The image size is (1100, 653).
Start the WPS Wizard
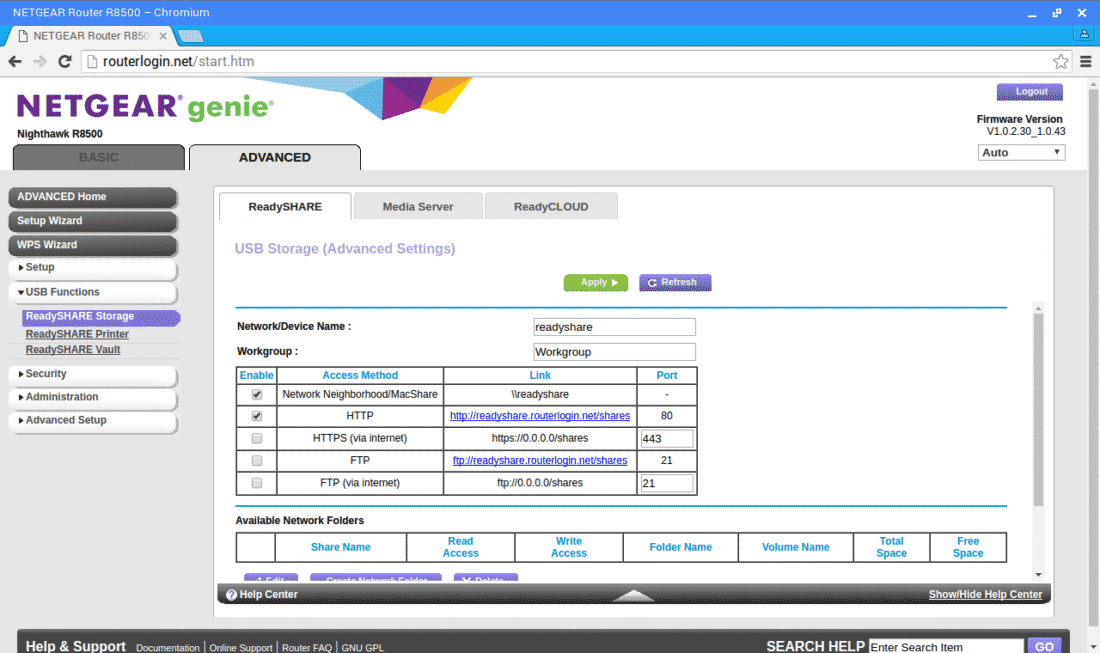pos(93,245)
